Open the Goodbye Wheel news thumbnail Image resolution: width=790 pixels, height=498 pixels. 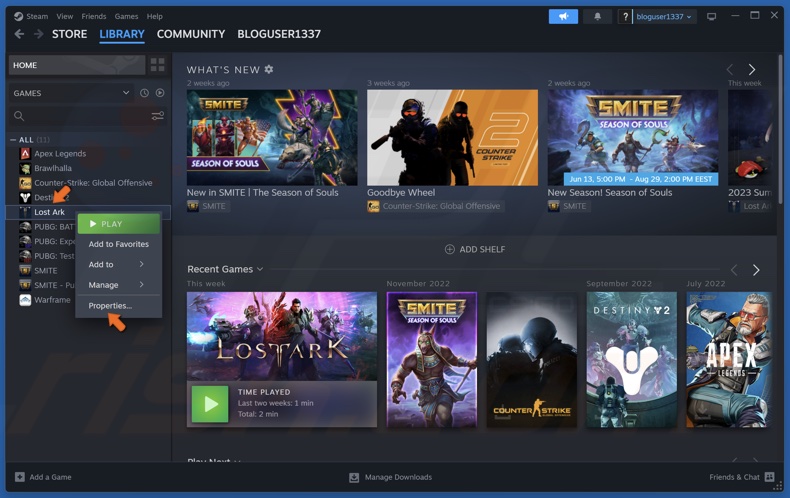pos(452,138)
